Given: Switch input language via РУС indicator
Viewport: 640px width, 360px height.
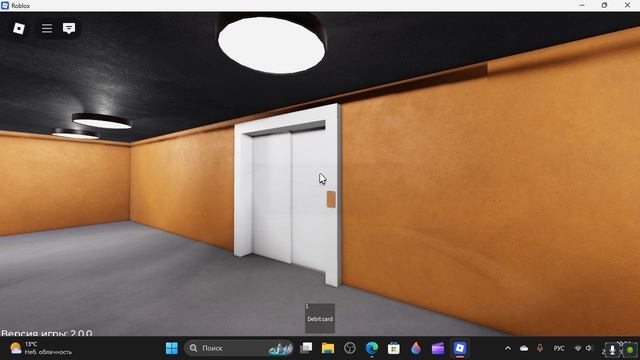Looking at the screenshot, I should click(559, 348).
